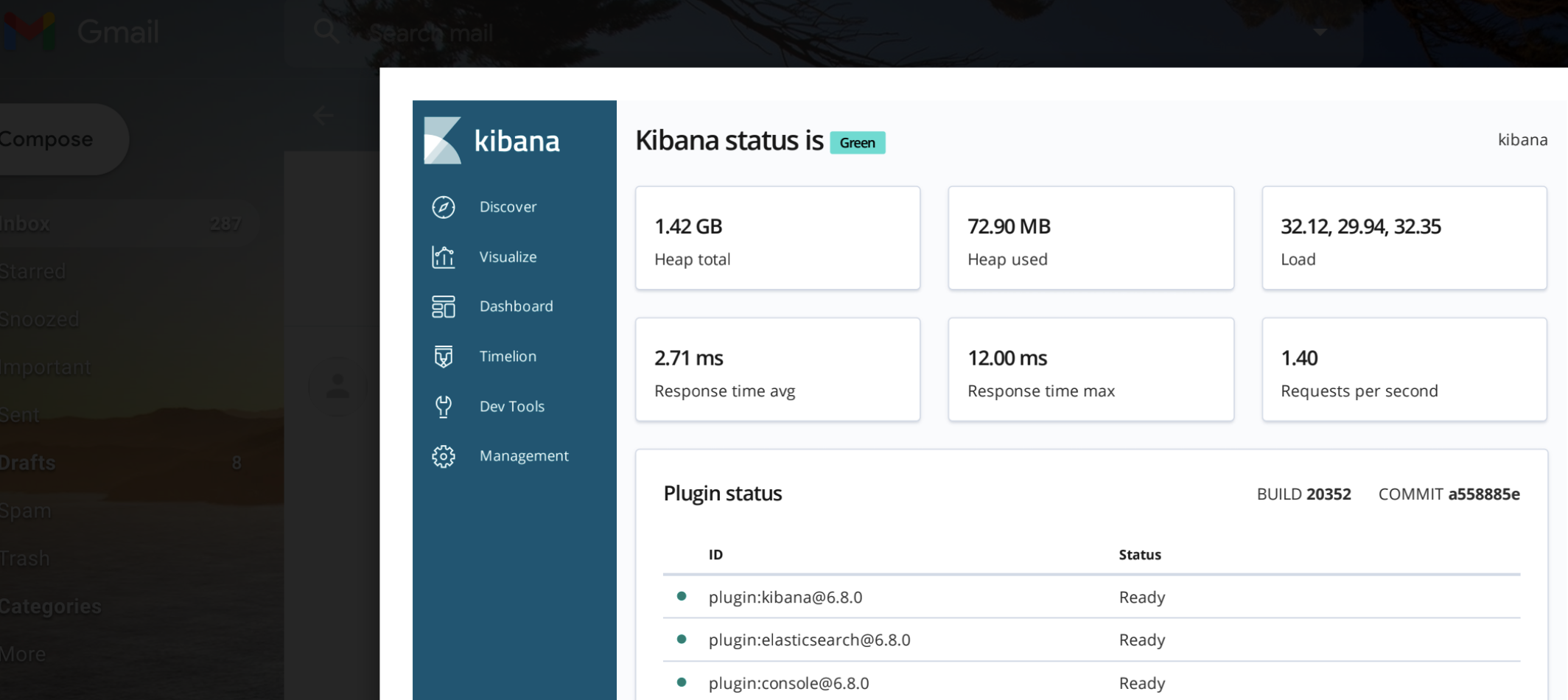This screenshot has width=1568, height=700.
Task: Click the Green status badge
Action: point(858,143)
